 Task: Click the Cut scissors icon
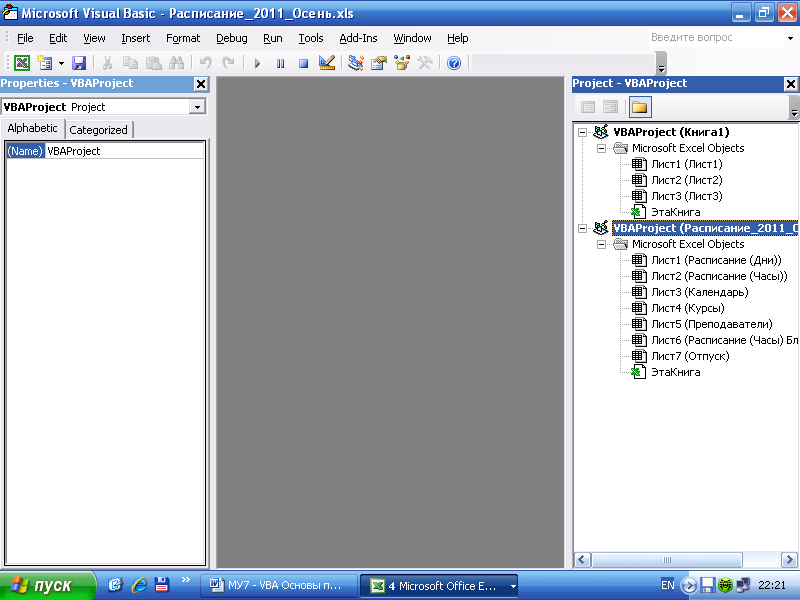pos(107,63)
